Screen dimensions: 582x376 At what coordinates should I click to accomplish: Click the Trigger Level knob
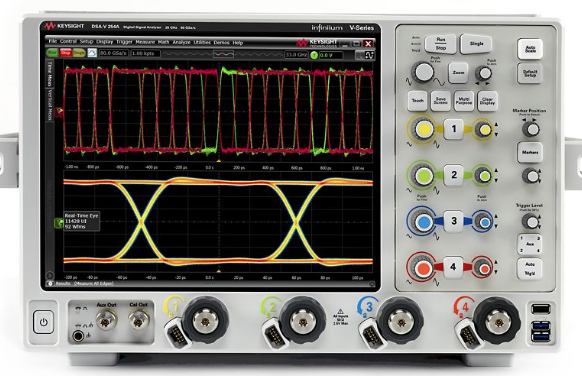tap(531, 222)
